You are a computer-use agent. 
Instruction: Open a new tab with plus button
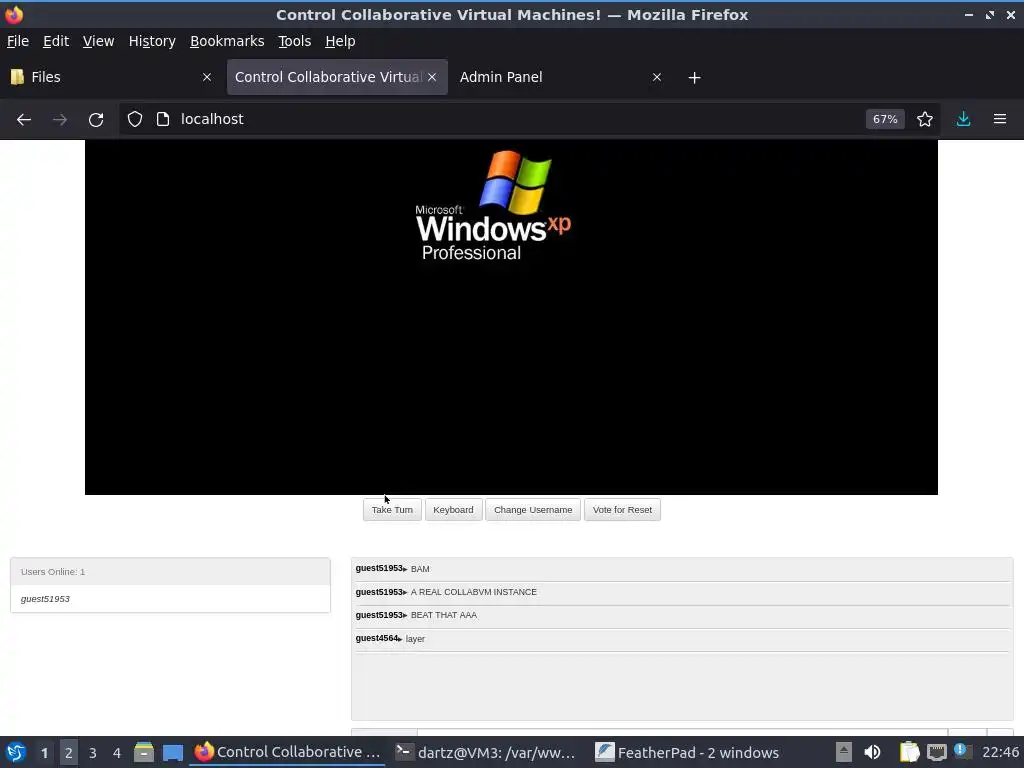pos(694,78)
